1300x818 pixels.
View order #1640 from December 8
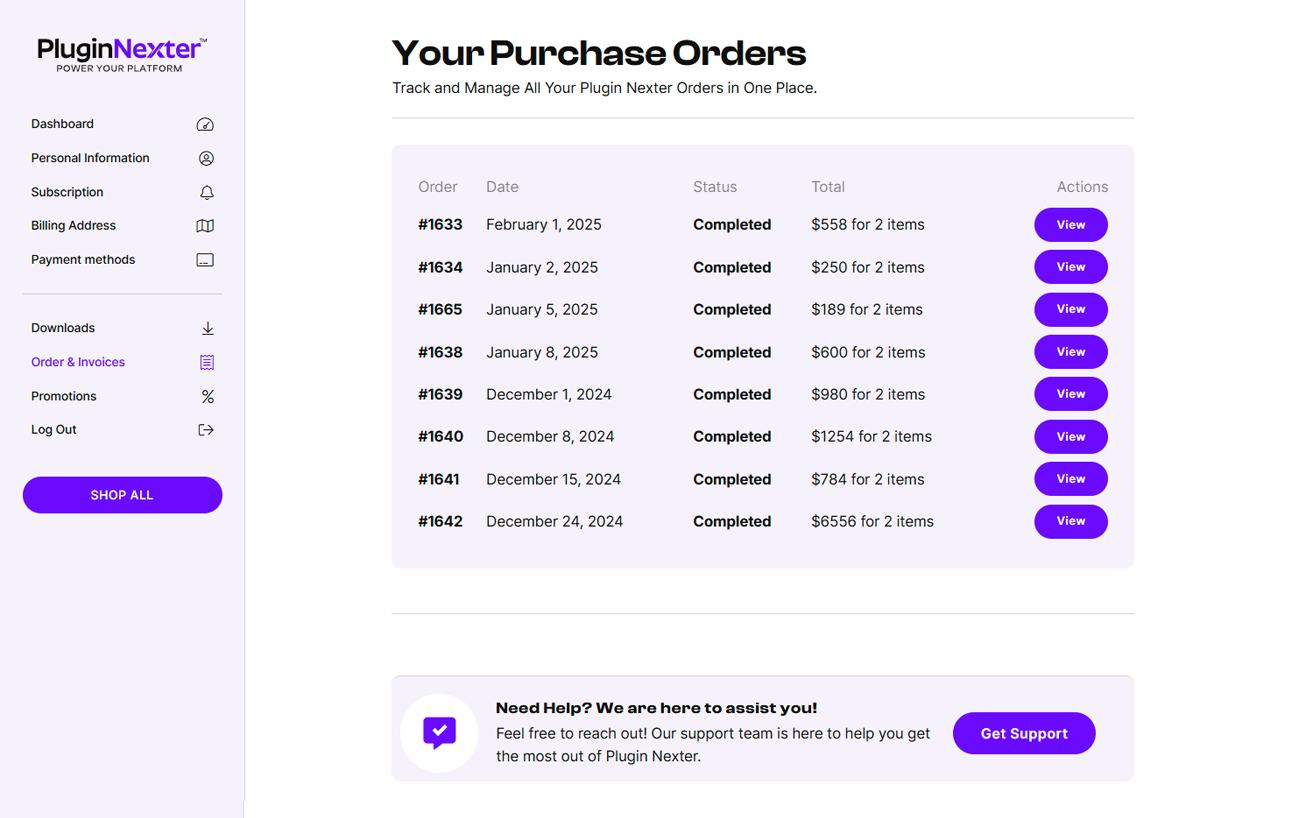pos(1071,437)
